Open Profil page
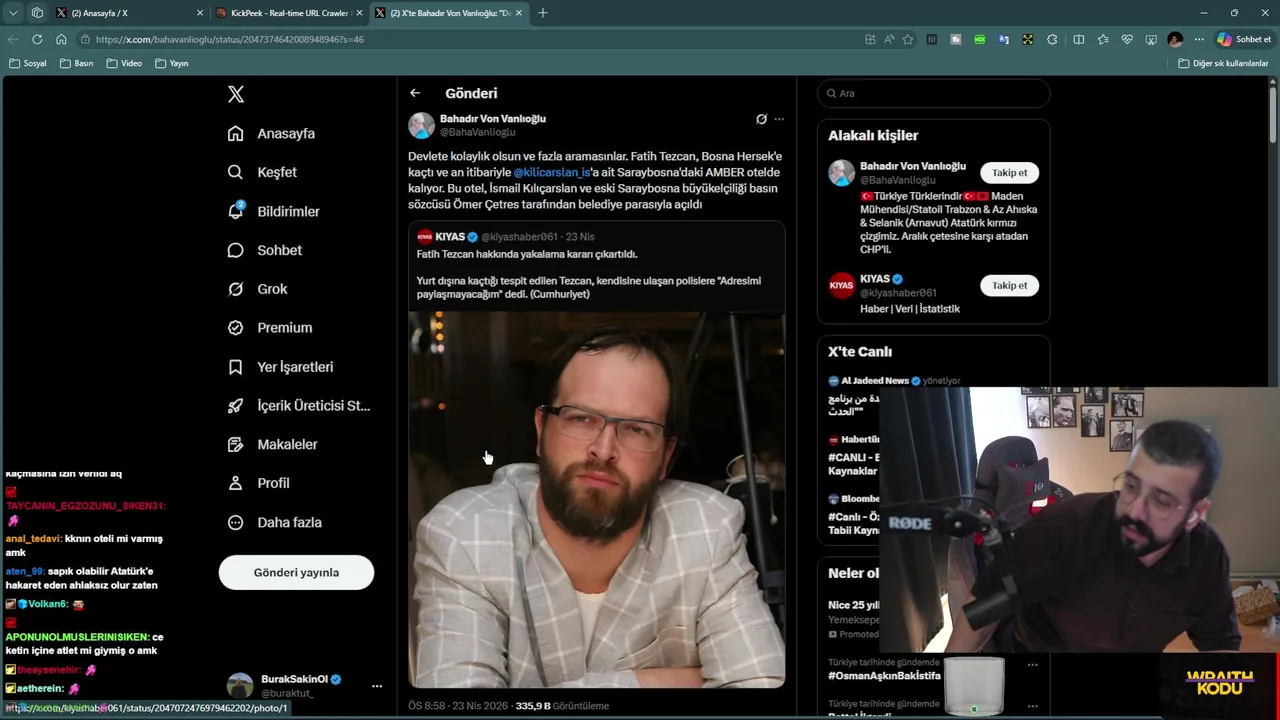 [258, 483]
